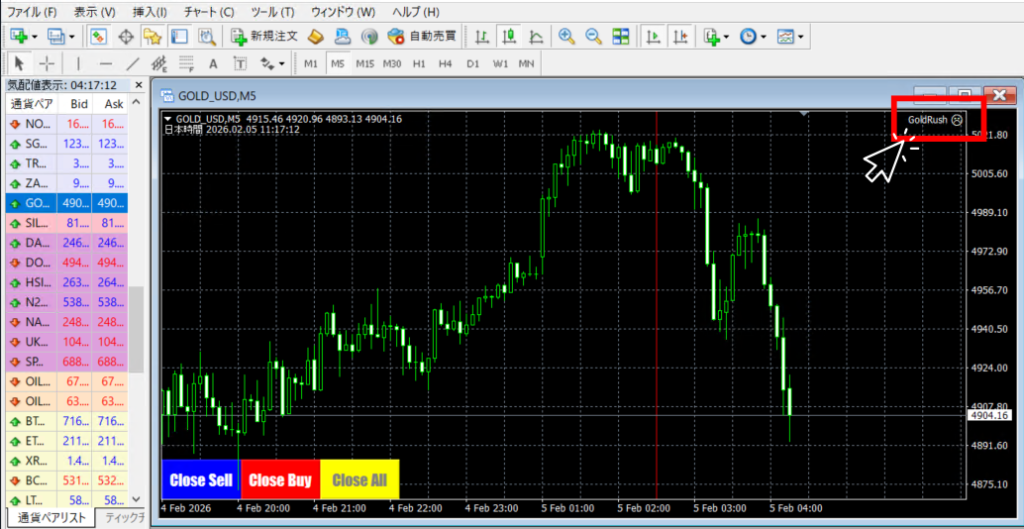Click the 新規注文 new order button
Viewport: 1024px width, 529px height.
(264, 37)
